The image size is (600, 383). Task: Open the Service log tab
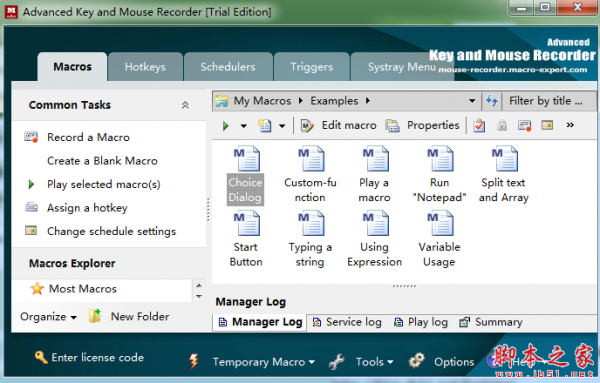click(347, 322)
